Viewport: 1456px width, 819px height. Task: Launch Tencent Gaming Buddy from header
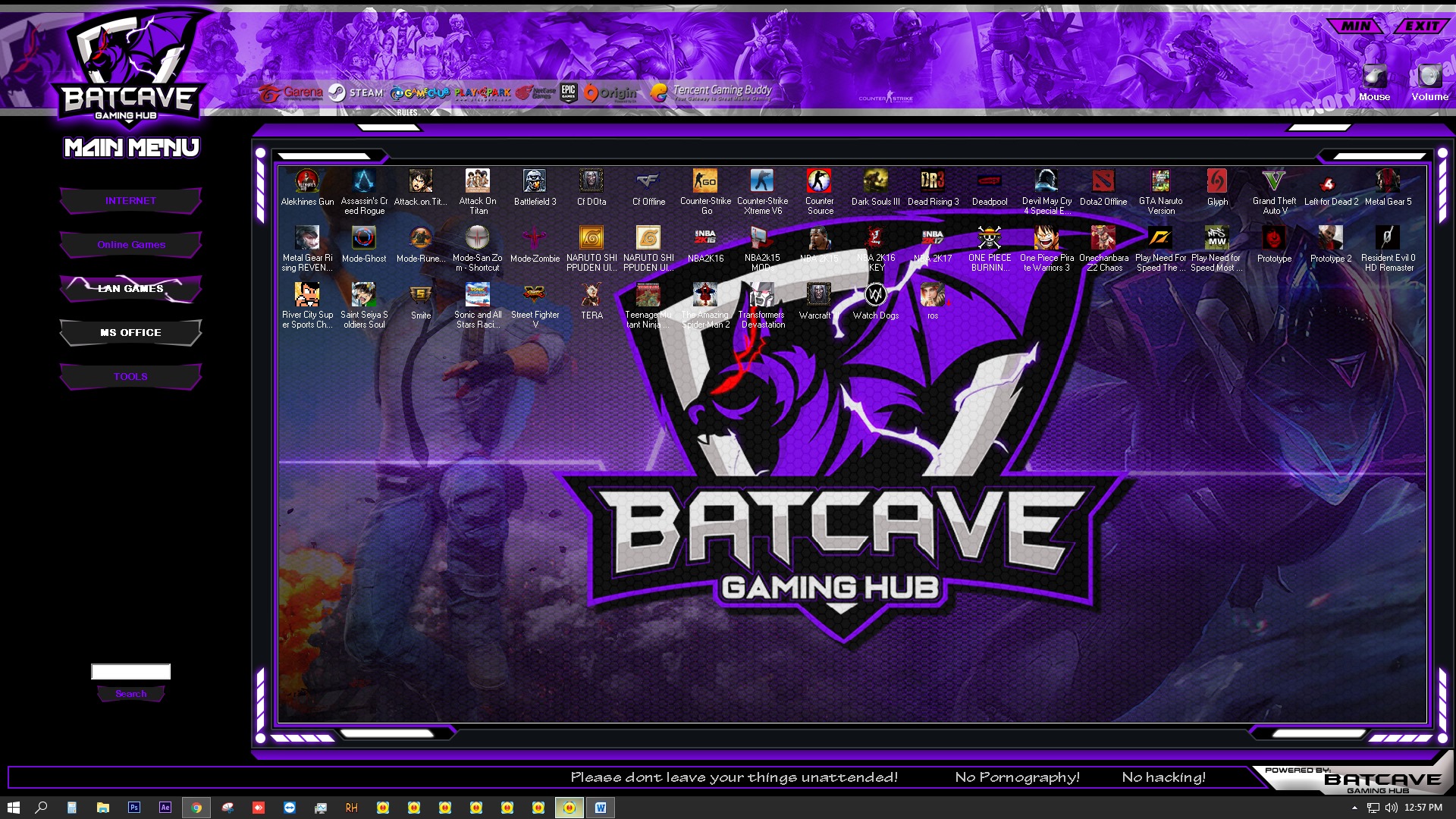coord(711,93)
